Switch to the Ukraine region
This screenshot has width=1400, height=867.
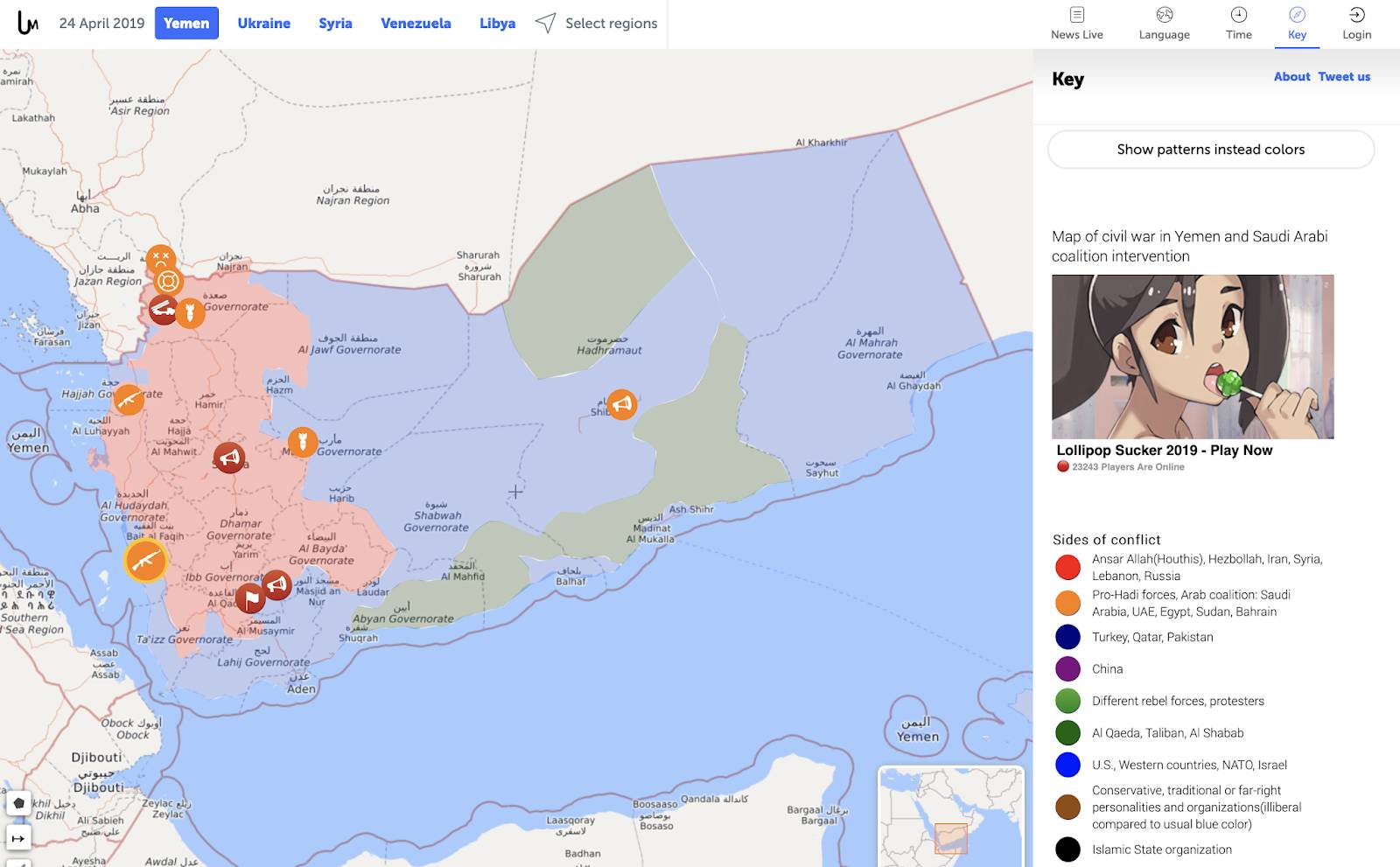[263, 23]
